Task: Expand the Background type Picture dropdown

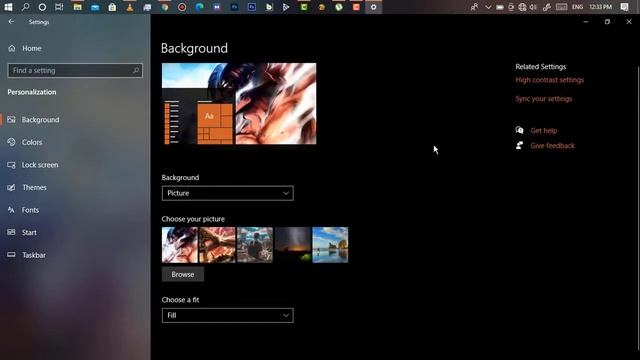Action: pyautogui.click(x=227, y=193)
